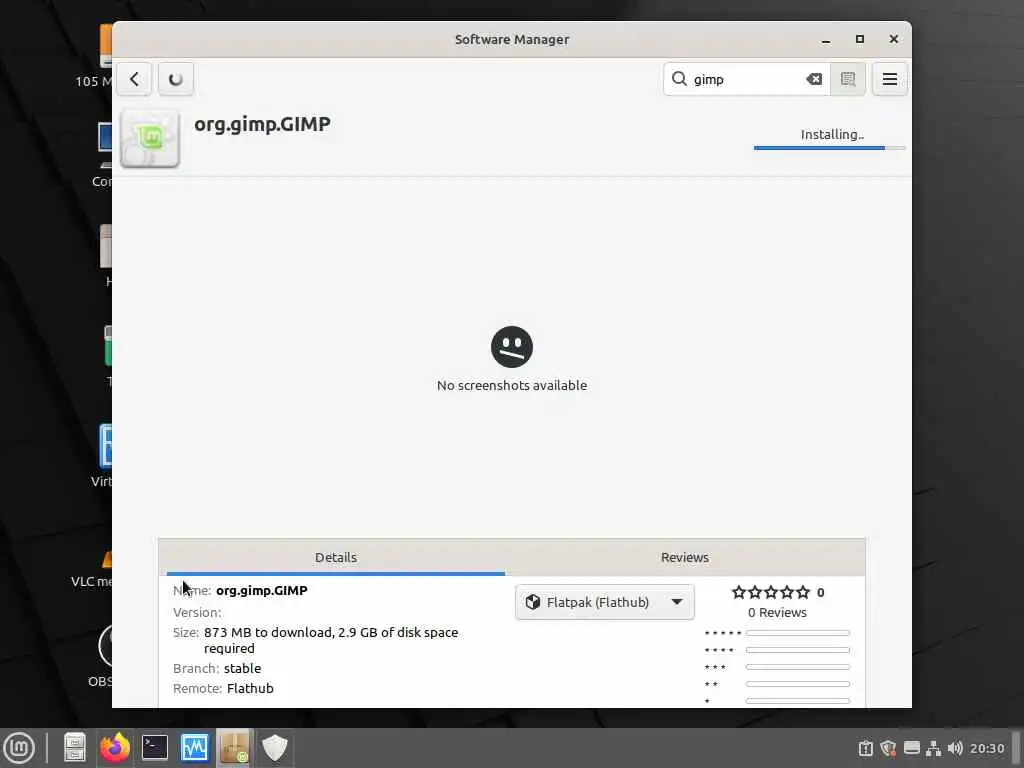
Task: Click the search magnifier icon
Action: click(679, 79)
